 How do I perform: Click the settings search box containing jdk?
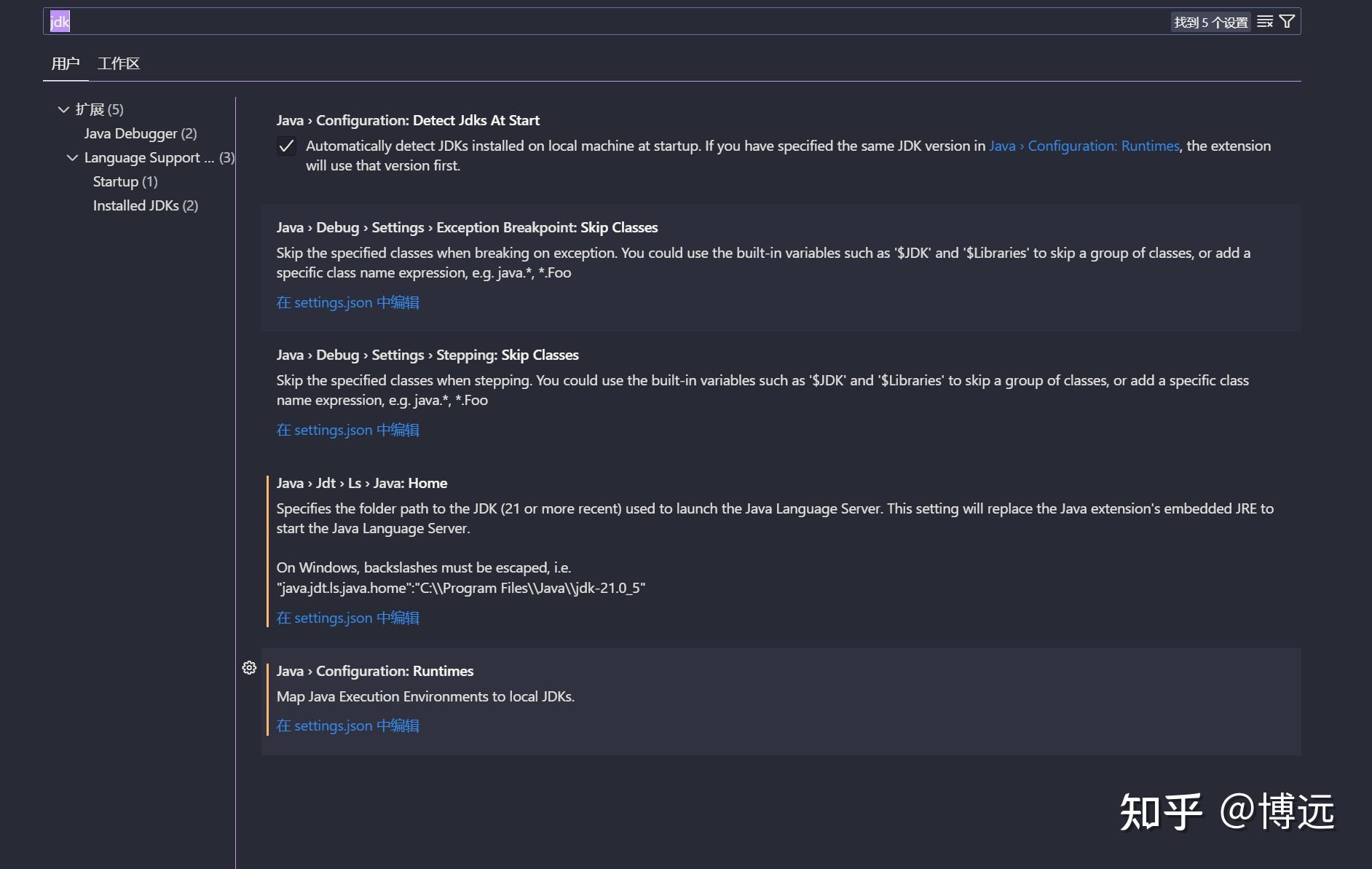583,22
